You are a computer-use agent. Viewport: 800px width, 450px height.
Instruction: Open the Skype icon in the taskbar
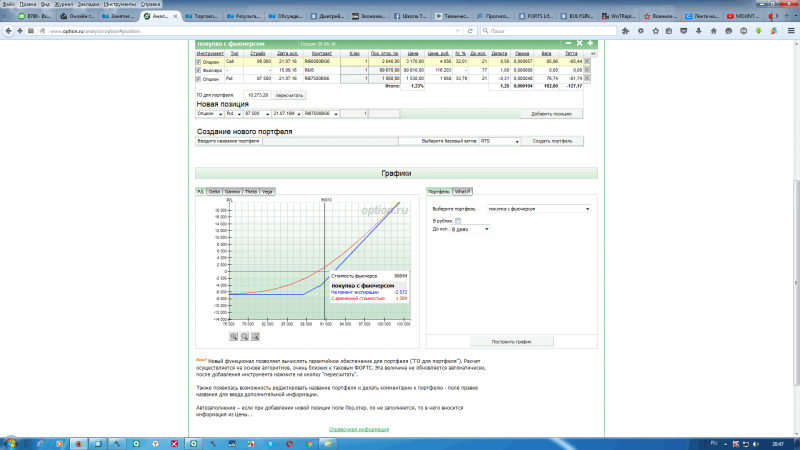pos(270,444)
